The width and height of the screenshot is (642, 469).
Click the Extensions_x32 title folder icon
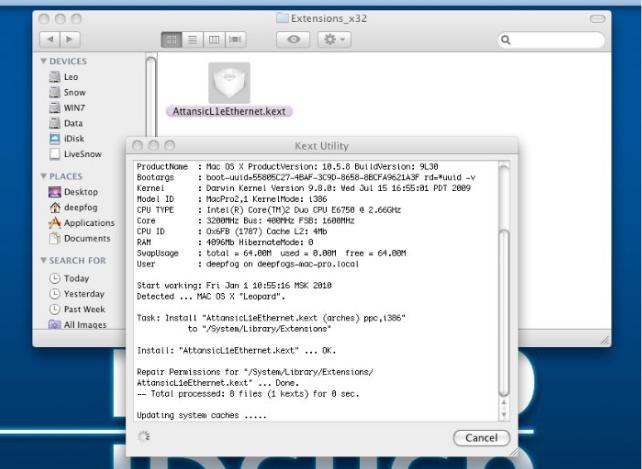coord(282,18)
